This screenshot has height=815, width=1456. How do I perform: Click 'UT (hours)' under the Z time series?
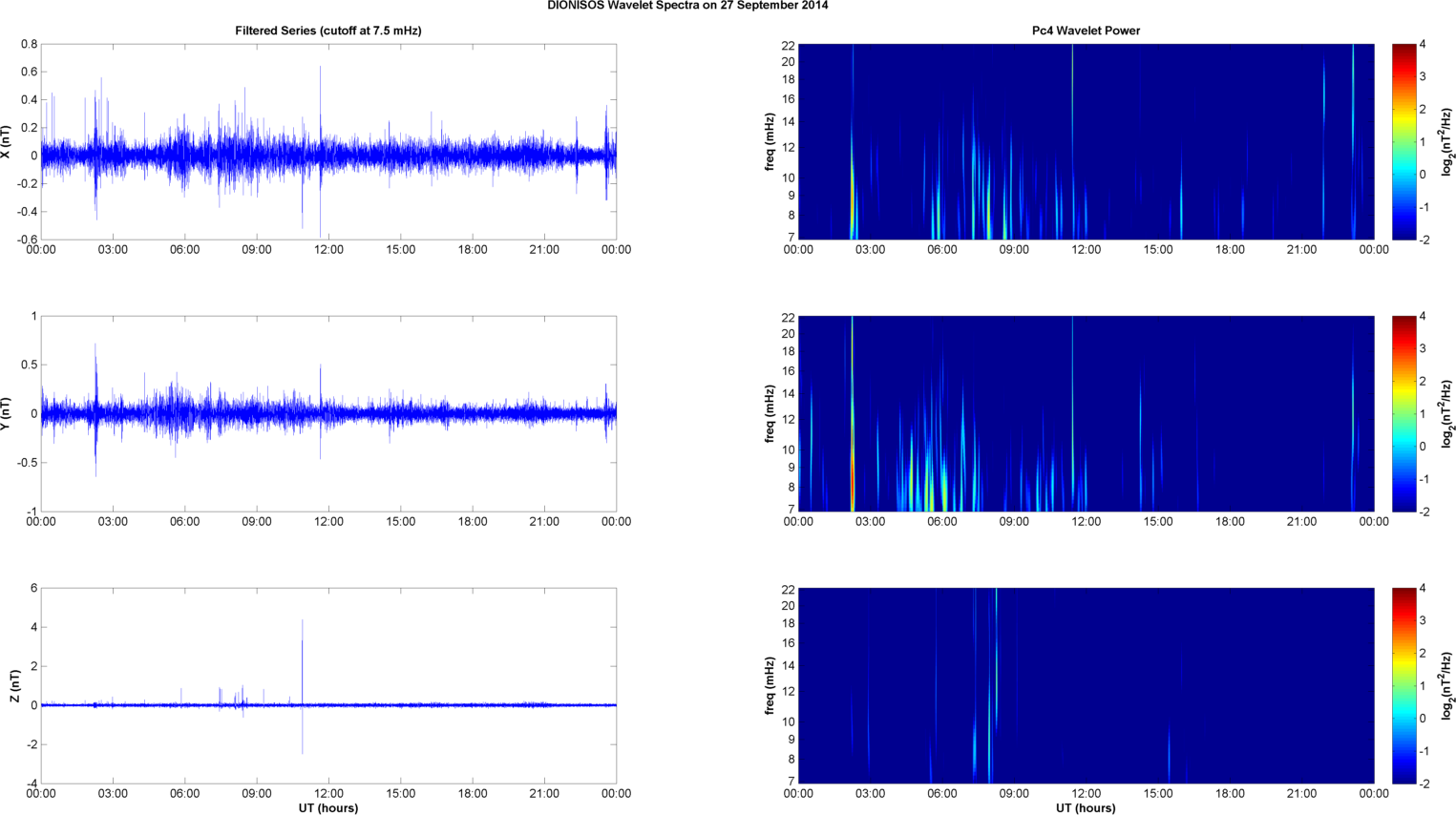click(x=328, y=808)
